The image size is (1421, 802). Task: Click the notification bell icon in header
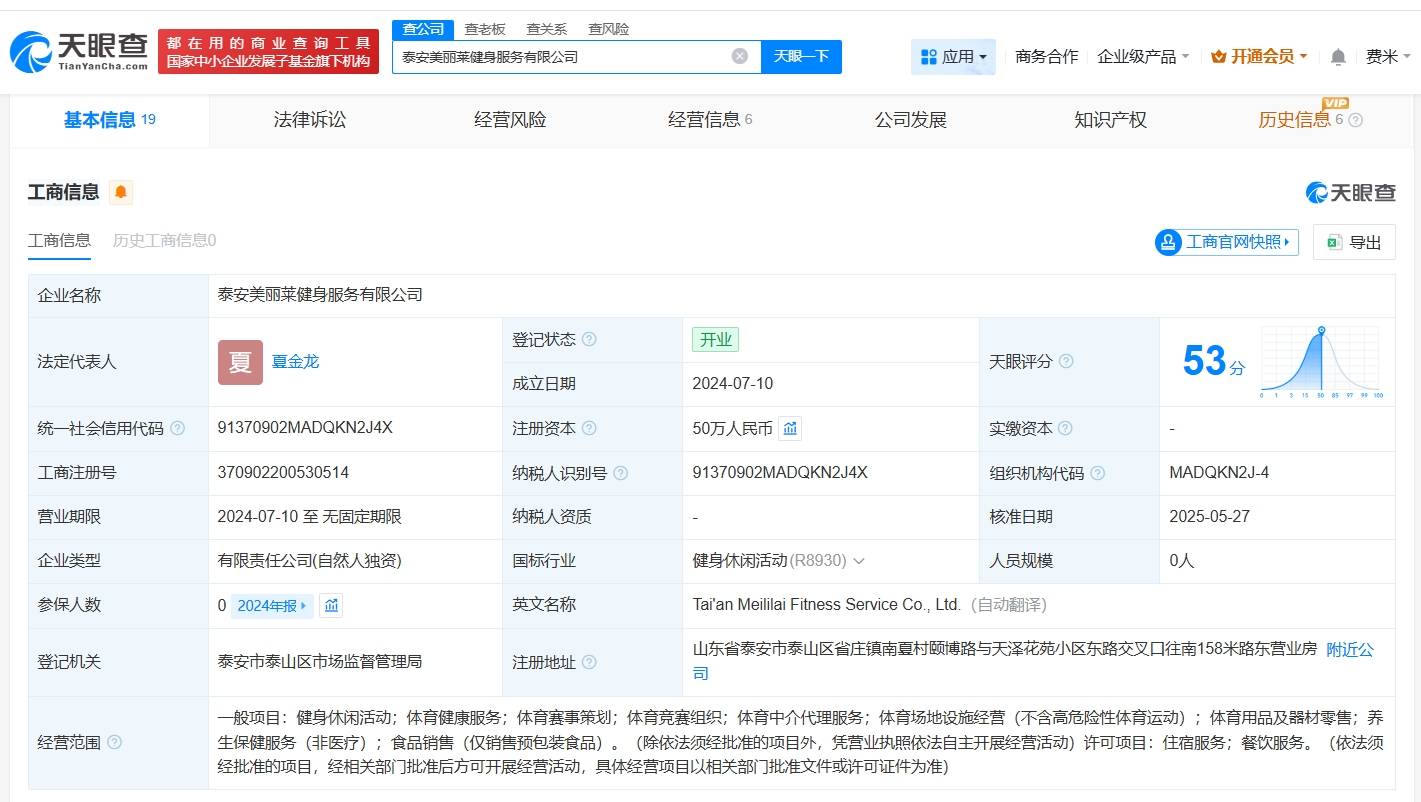click(1338, 57)
